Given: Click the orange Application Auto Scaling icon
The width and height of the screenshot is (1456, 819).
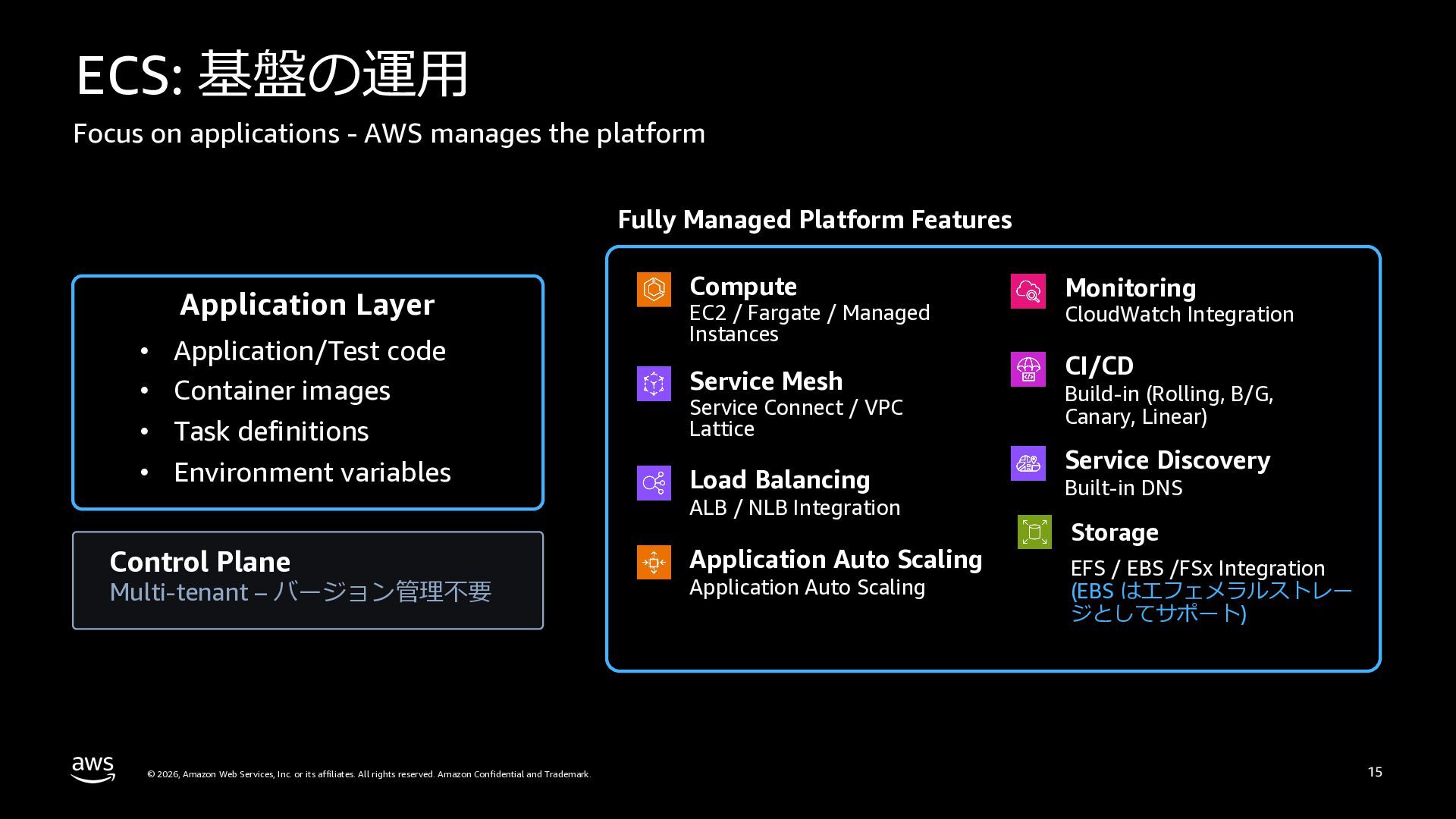Looking at the screenshot, I should coord(654,562).
